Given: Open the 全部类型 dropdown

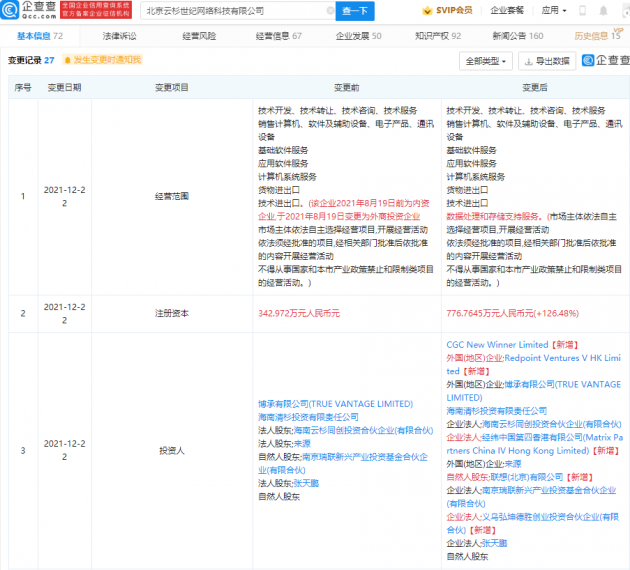Looking at the screenshot, I should pyautogui.click(x=486, y=61).
